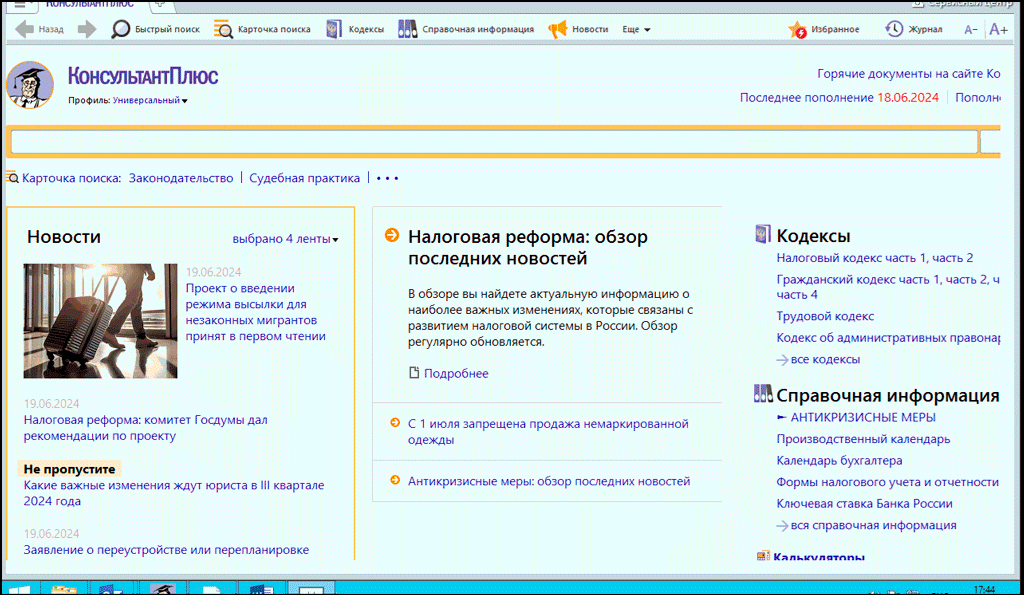1024x595 pixels.
Task: Click the КонсультантПлюс brand title text
Action: coord(143,76)
